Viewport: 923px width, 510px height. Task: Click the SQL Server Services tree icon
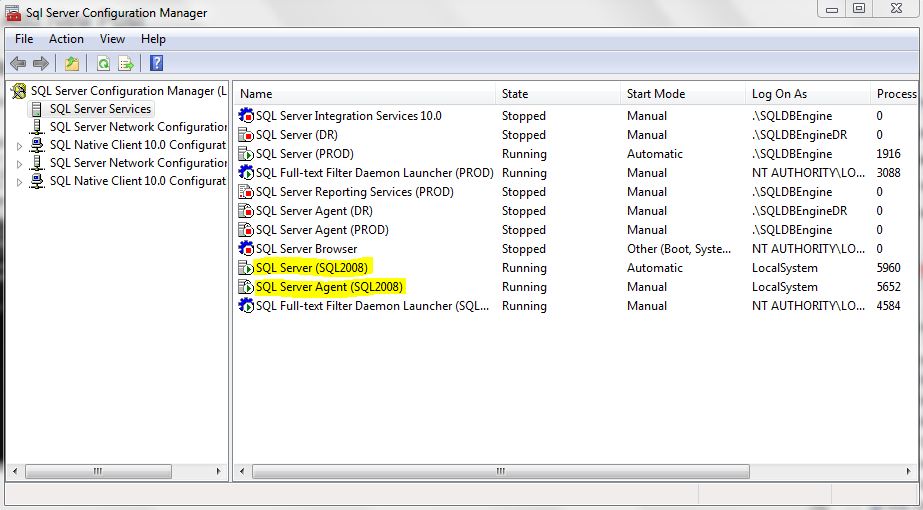(37, 109)
